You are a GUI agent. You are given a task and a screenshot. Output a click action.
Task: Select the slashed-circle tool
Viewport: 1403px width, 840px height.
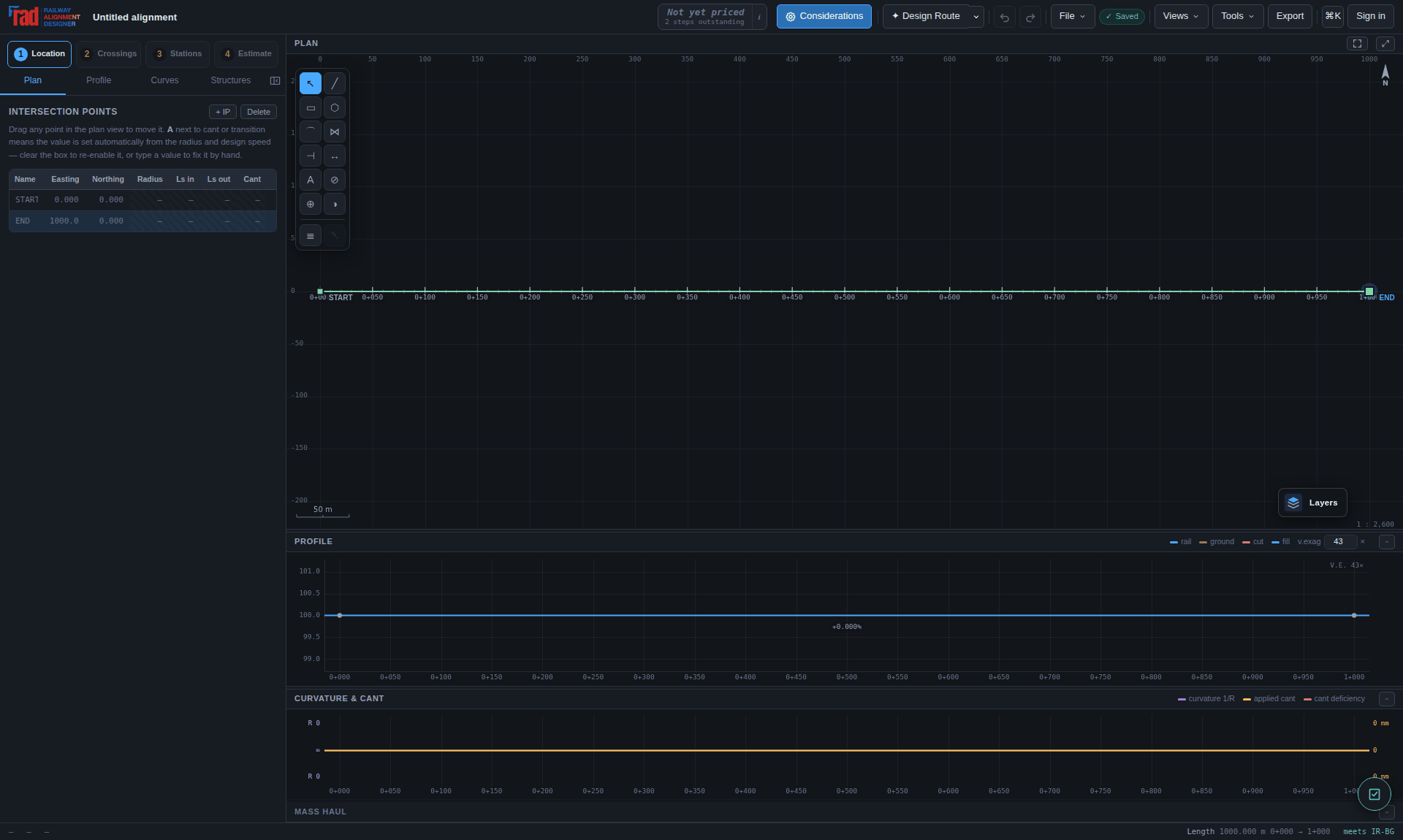coord(335,180)
